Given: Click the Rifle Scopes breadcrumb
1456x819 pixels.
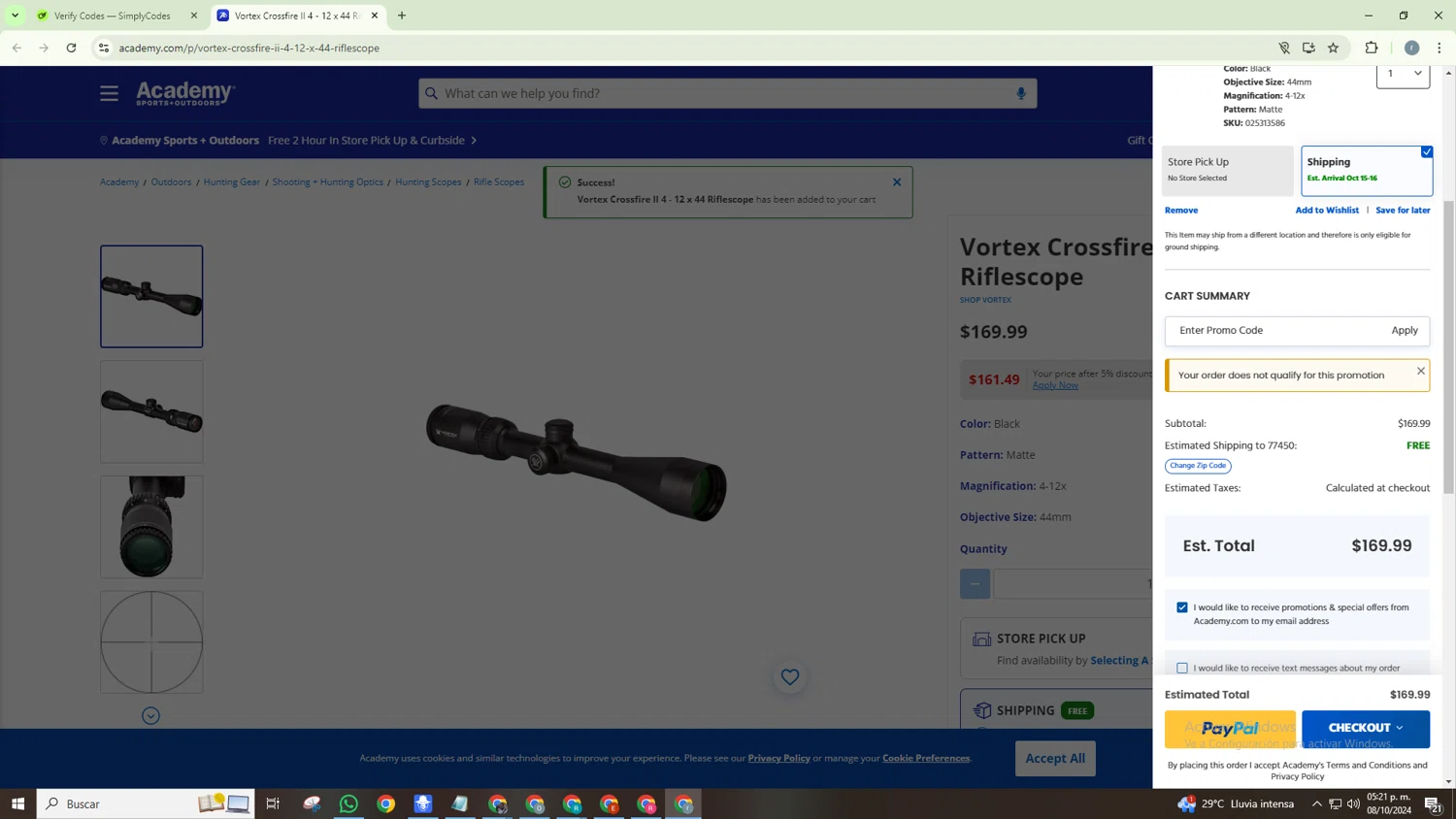Looking at the screenshot, I should pyautogui.click(x=499, y=182).
